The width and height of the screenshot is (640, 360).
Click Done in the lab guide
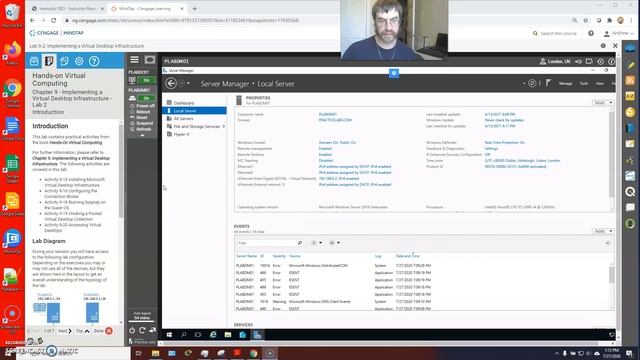(x=103, y=331)
